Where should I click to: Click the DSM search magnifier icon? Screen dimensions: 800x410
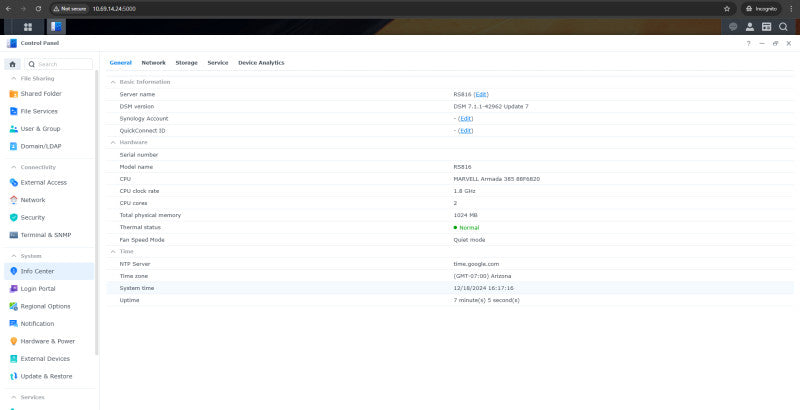(x=783, y=27)
